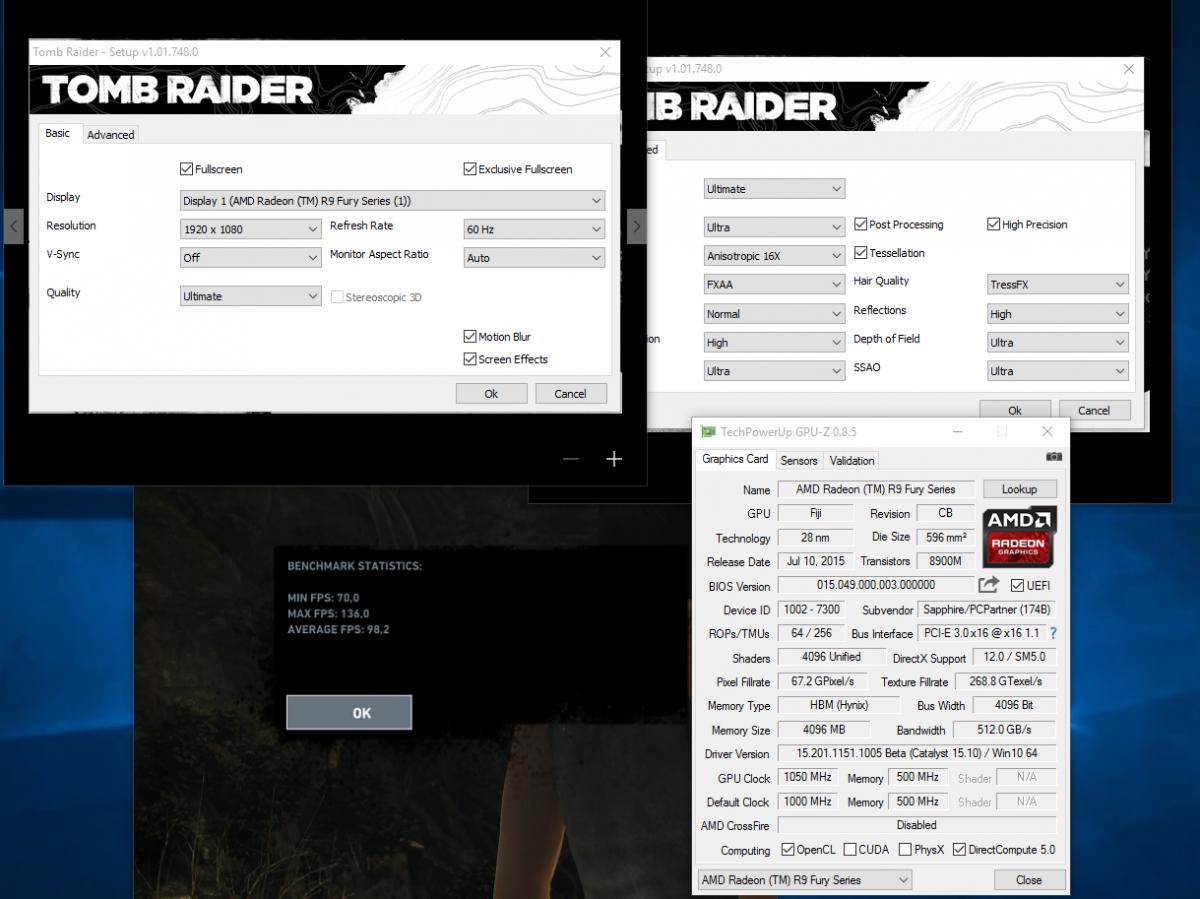Disable the Screen Effects checkbox
This screenshot has width=1200, height=899.
tap(470, 359)
